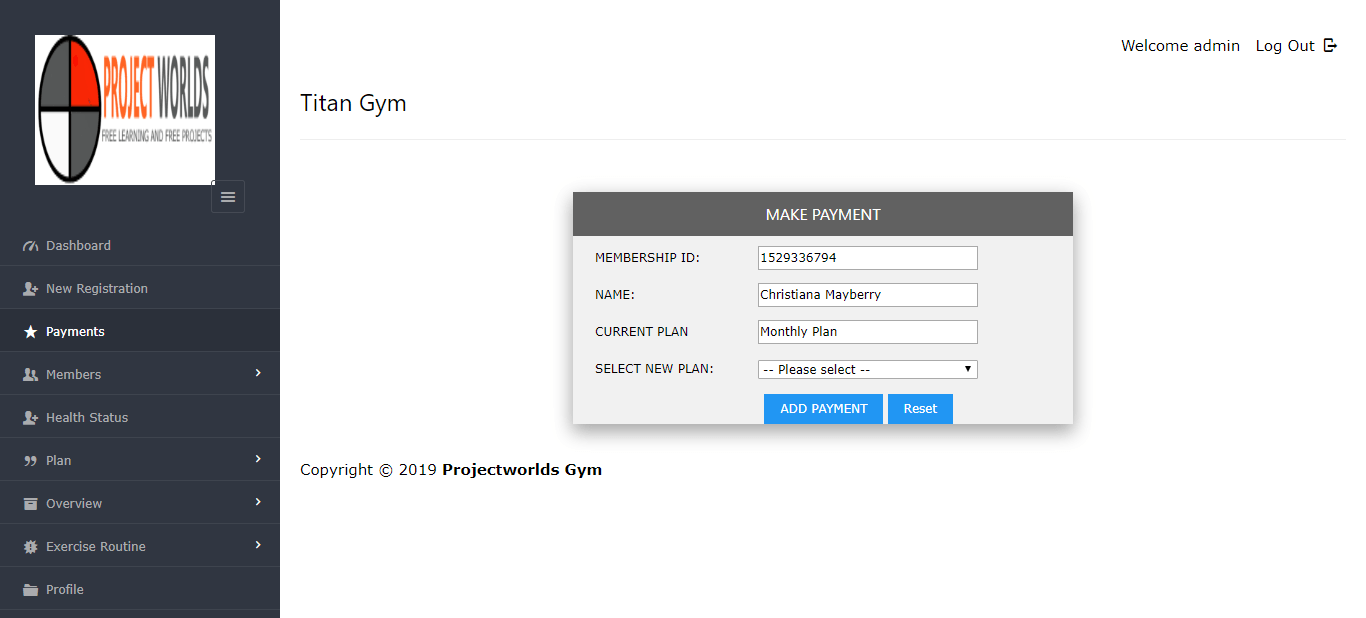
Task: Click the Members group icon
Action: 30,375
